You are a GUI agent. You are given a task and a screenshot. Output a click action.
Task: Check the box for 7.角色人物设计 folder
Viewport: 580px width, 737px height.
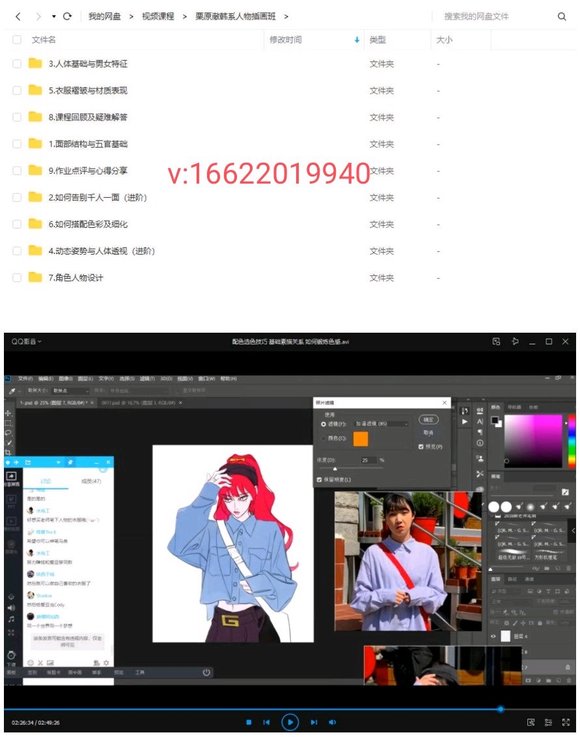pos(17,277)
